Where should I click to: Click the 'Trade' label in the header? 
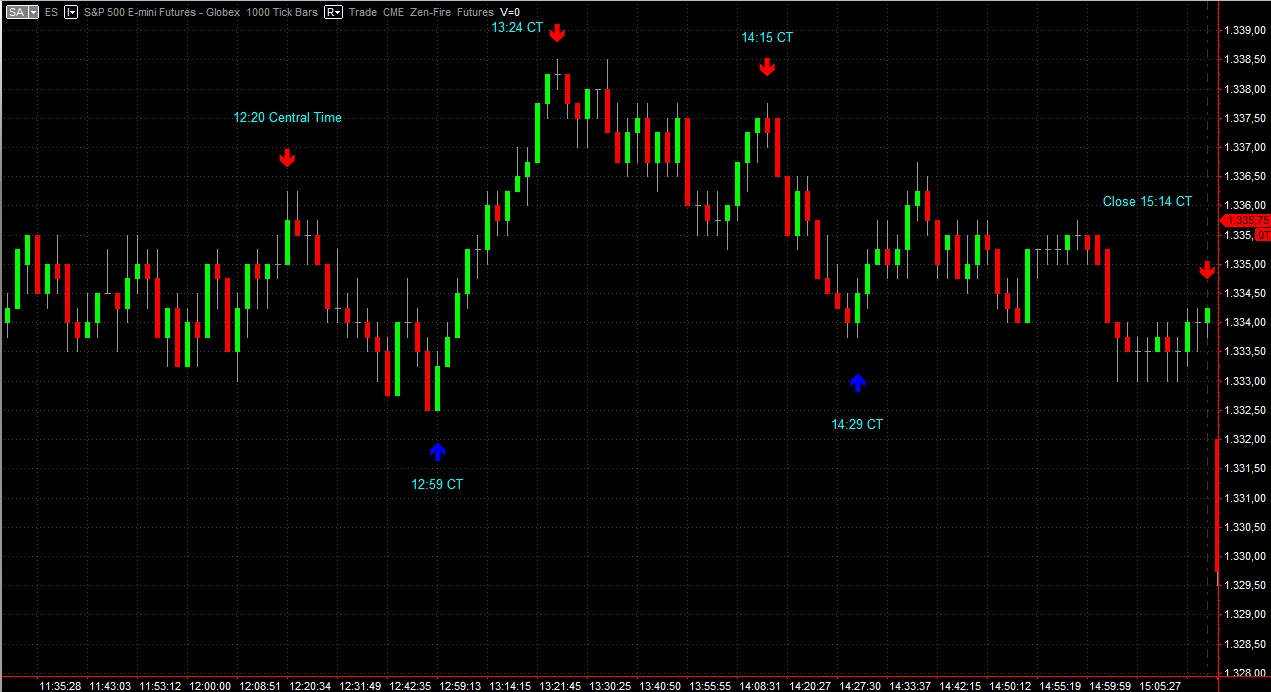point(363,12)
